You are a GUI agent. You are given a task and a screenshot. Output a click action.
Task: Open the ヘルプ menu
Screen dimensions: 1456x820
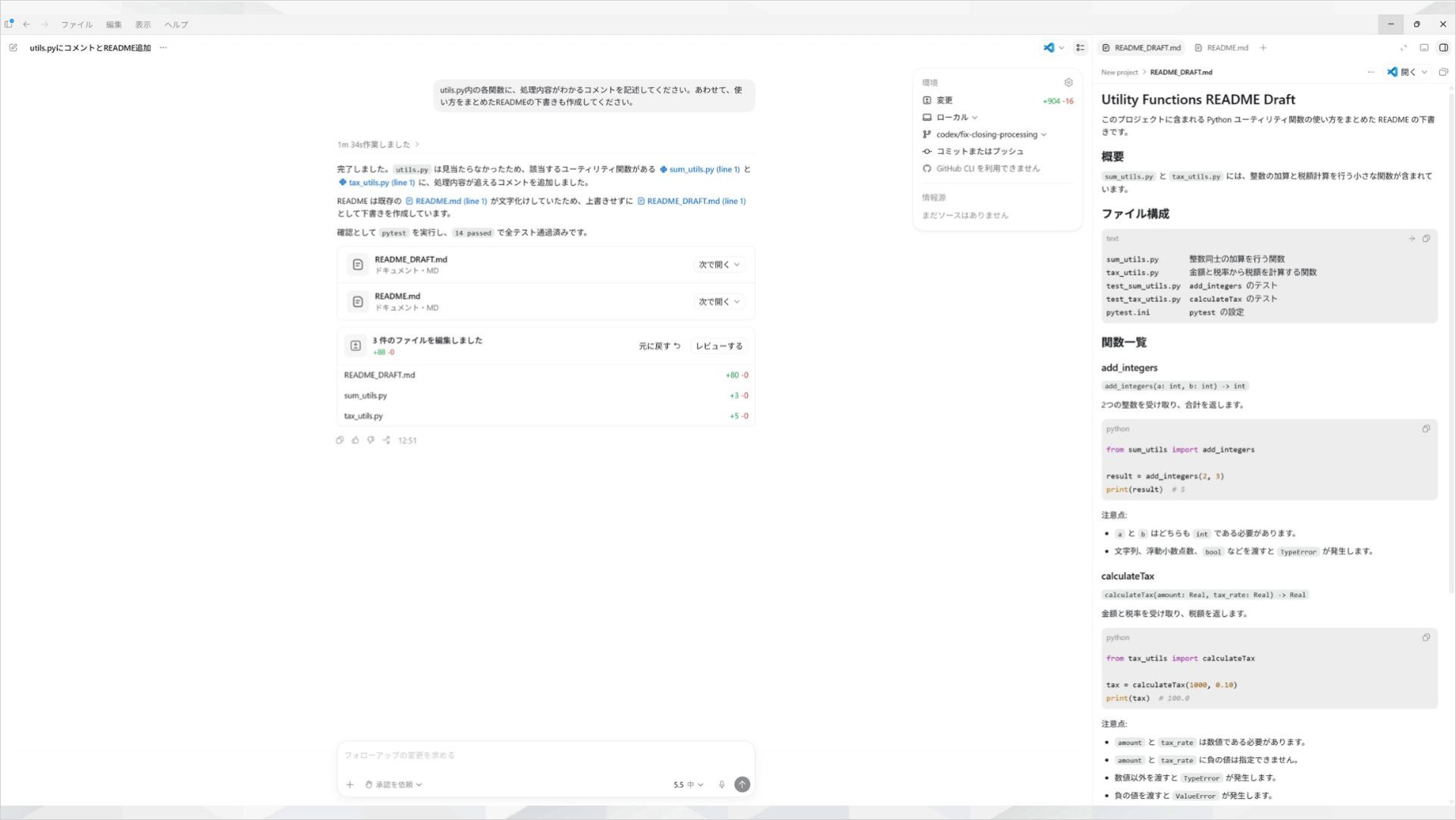176,24
